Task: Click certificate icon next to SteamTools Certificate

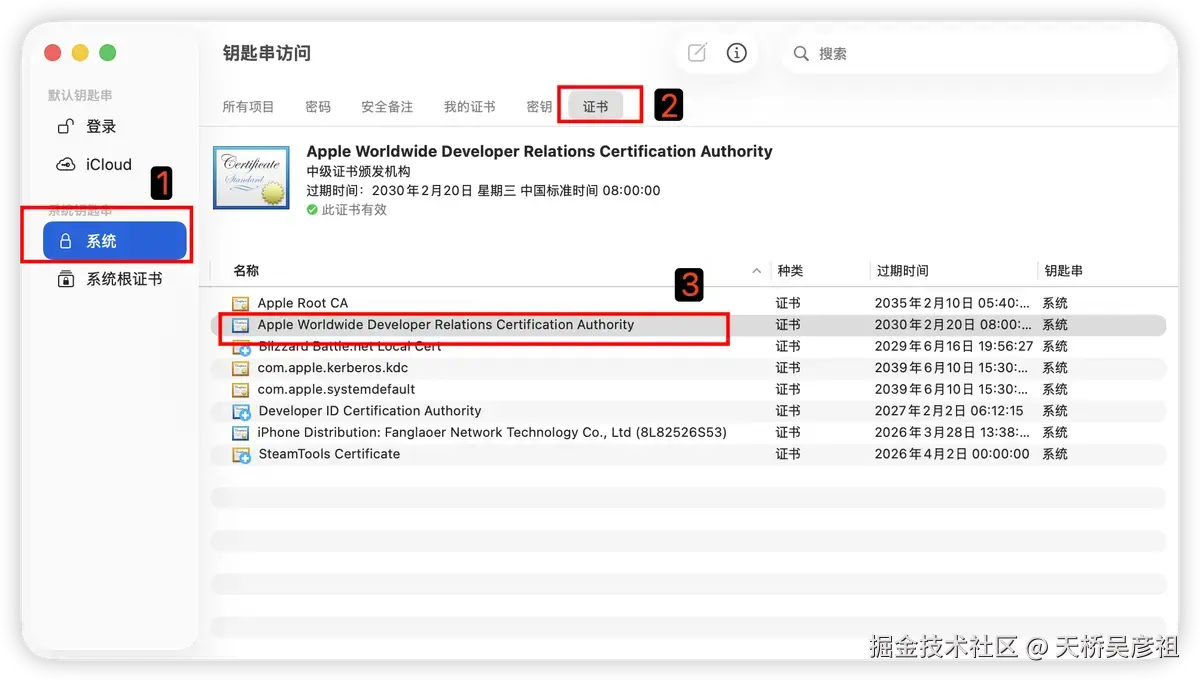Action: pos(240,455)
